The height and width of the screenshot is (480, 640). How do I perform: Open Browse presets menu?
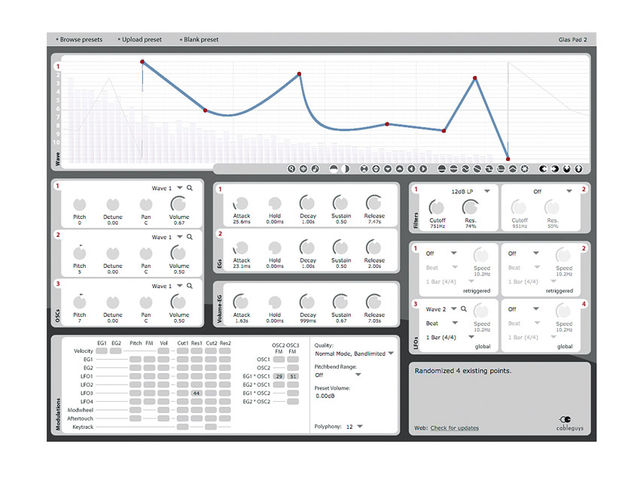click(79, 40)
